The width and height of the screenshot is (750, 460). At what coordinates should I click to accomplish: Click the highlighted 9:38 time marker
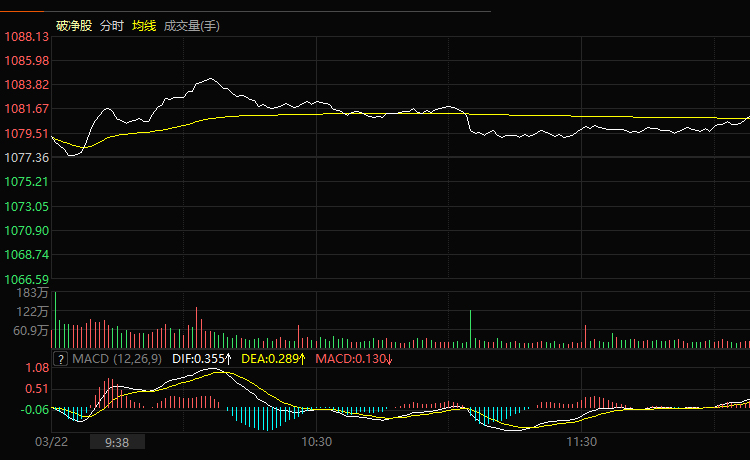(x=117, y=441)
